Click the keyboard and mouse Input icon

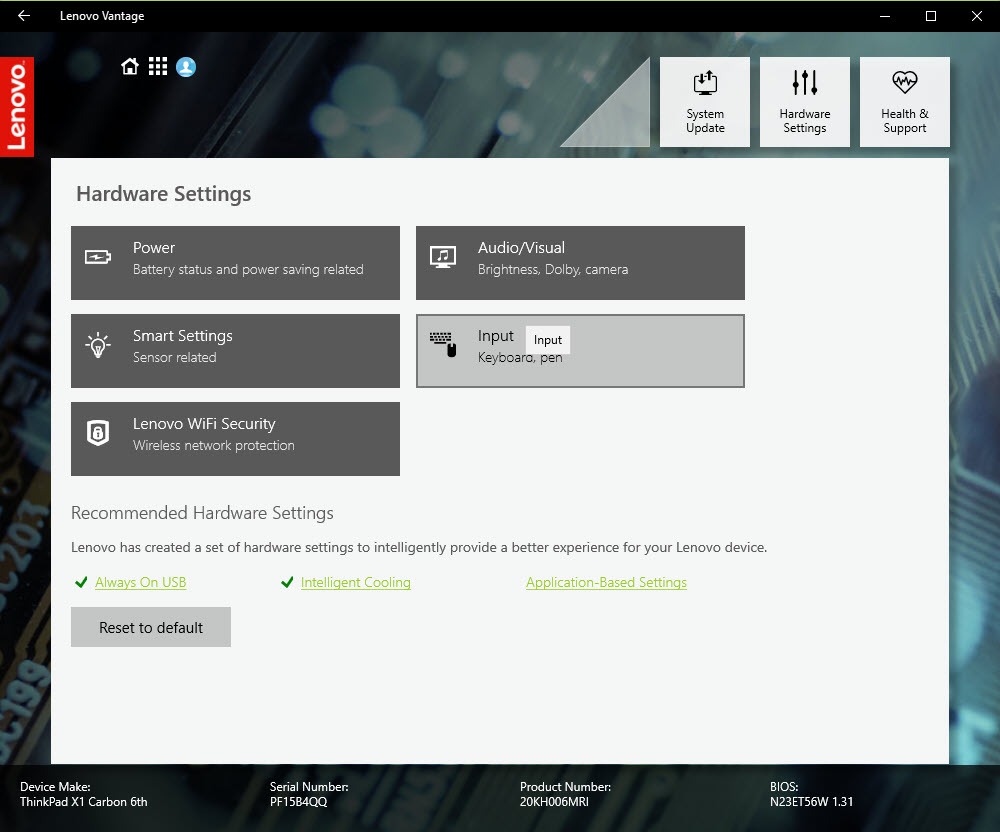click(x=442, y=344)
